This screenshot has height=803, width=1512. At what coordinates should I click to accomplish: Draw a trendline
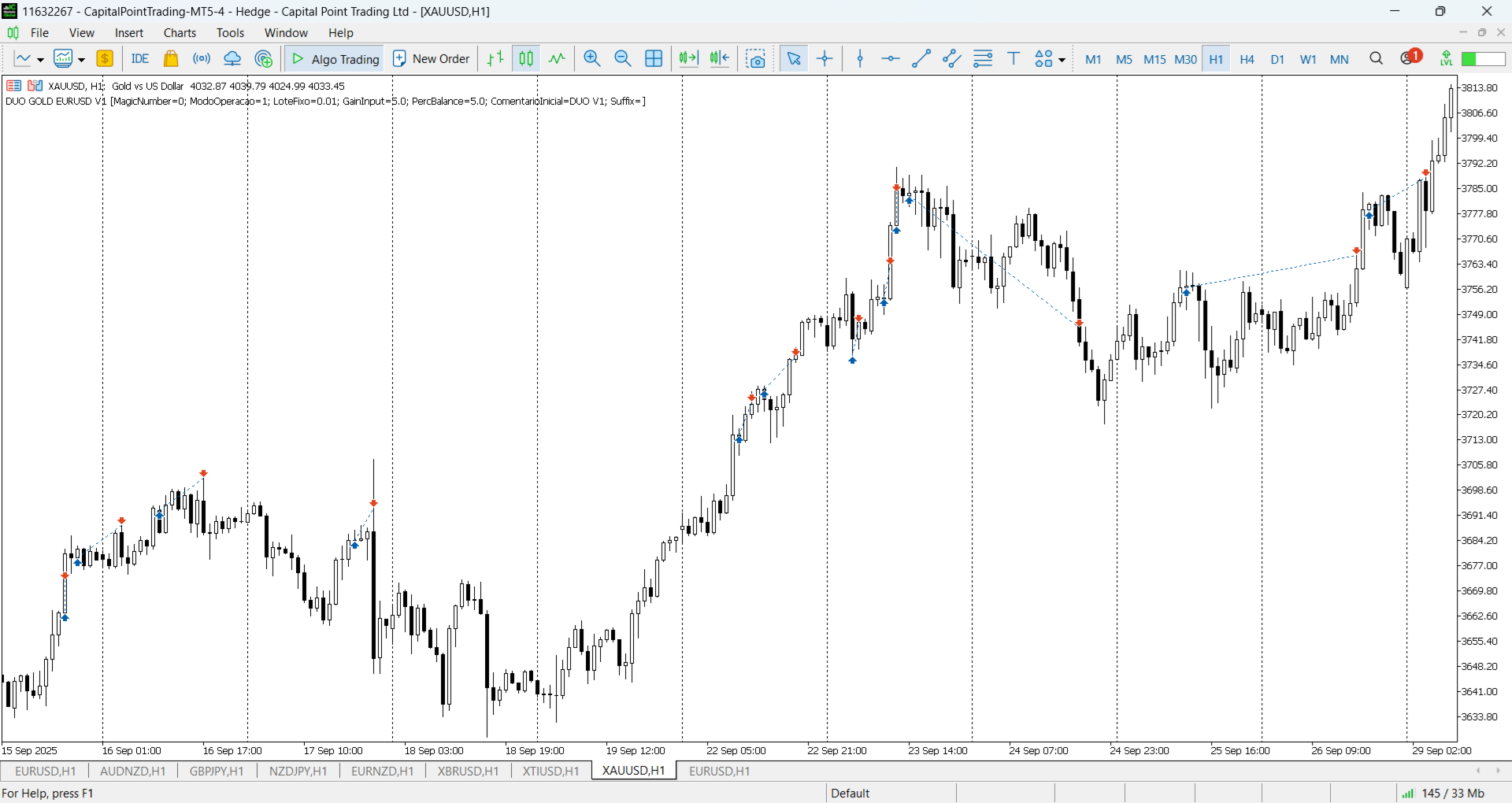pos(921,59)
